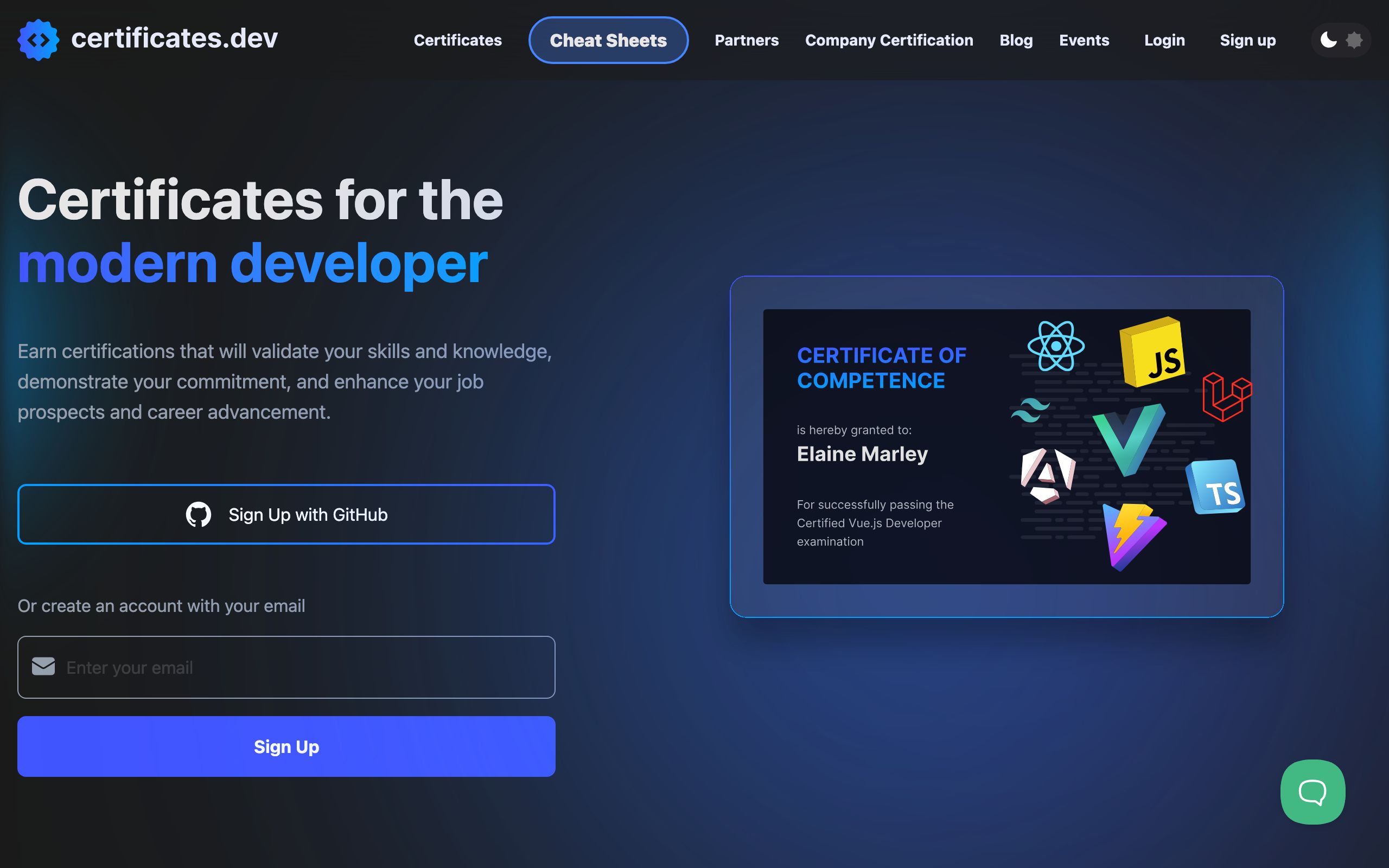Go to Partners page
This screenshot has height=868, width=1389.
(x=746, y=40)
